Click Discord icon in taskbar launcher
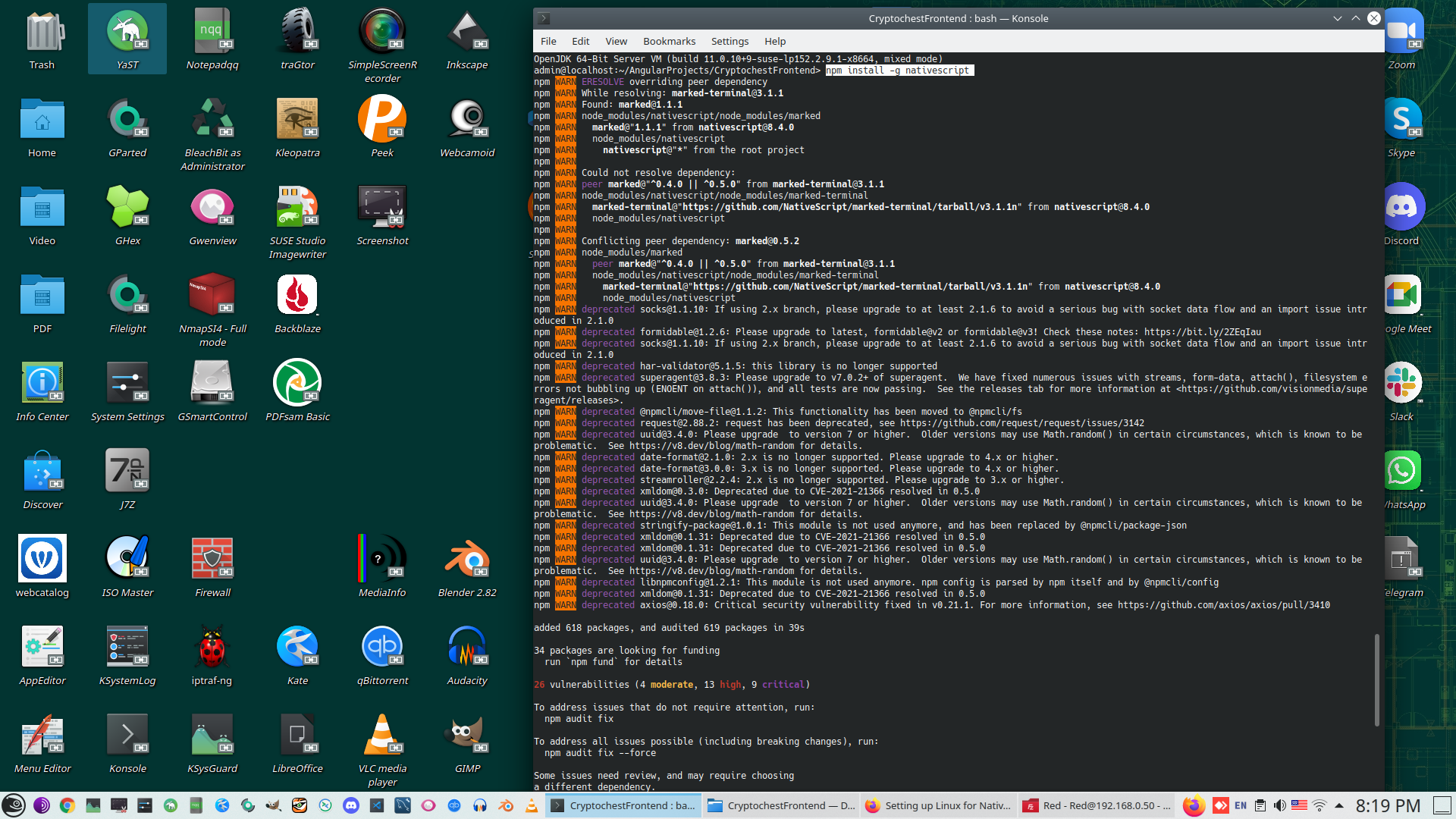Image resolution: width=1456 pixels, height=819 pixels. point(351,805)
